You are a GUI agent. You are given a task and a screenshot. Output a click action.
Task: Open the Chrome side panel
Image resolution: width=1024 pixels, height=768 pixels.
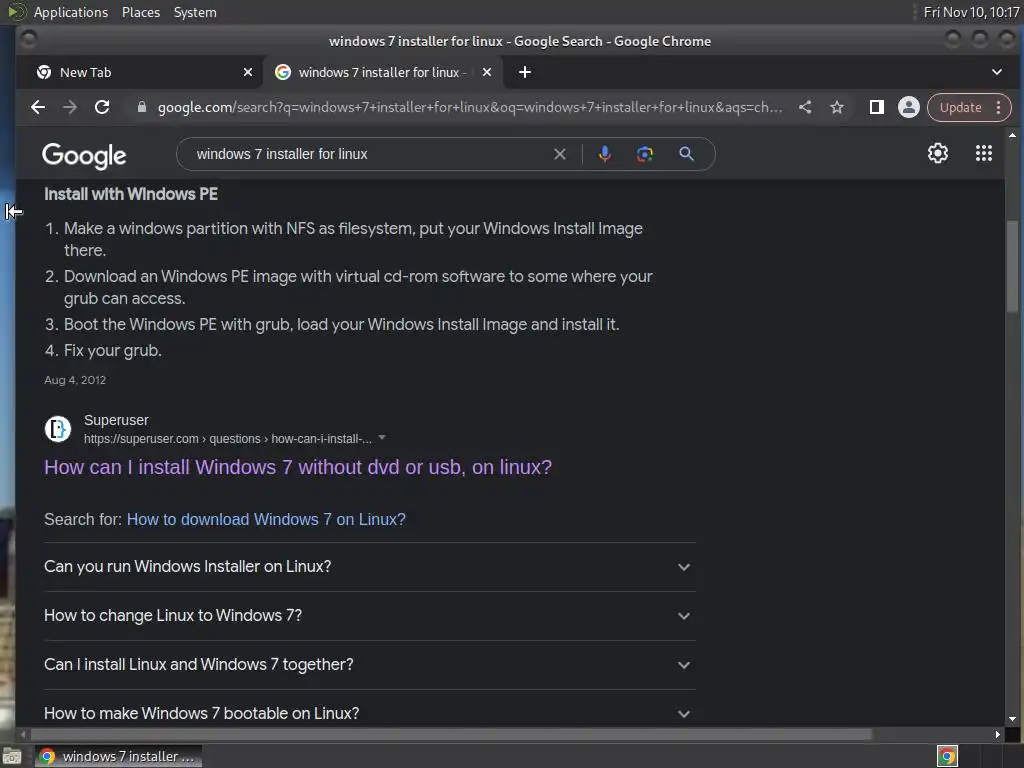(x=876, y=107)
